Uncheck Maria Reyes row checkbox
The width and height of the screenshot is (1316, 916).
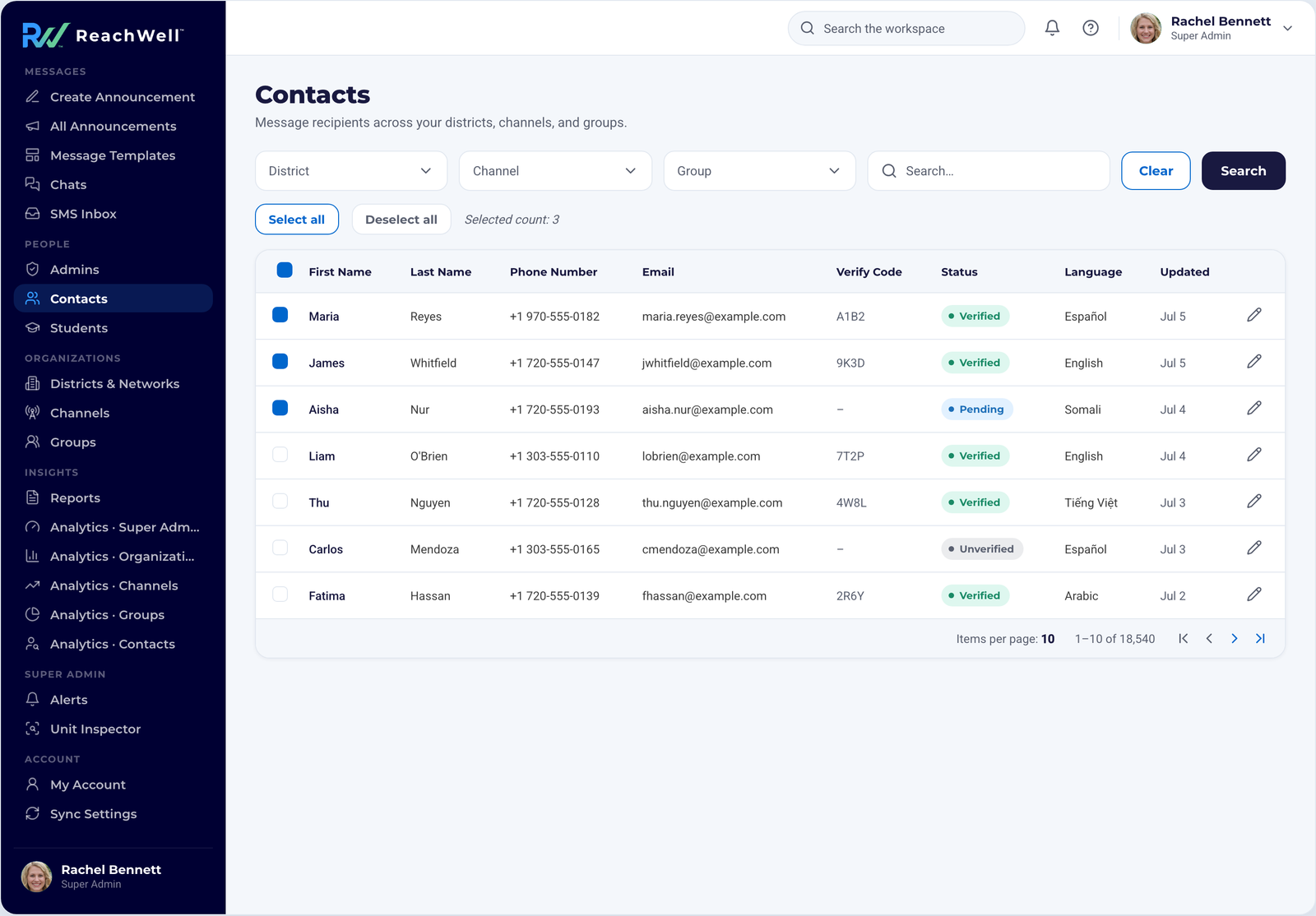280,315
